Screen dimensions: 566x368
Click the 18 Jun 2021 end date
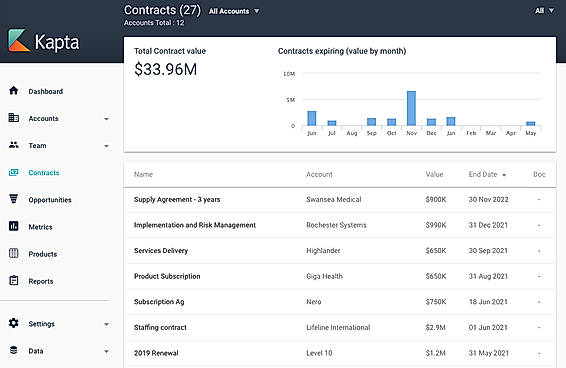[x=488, y=302]
